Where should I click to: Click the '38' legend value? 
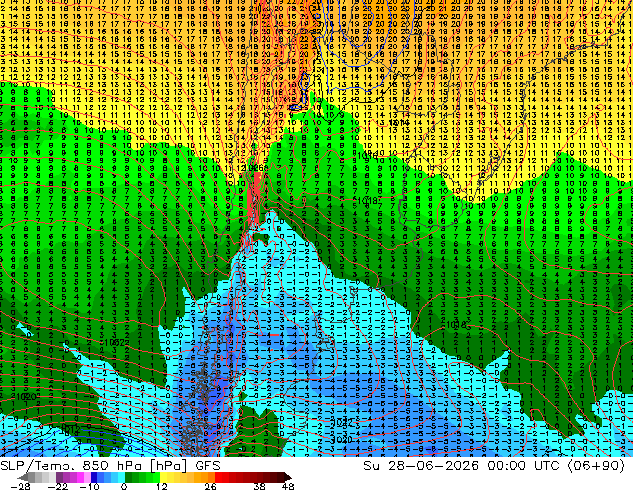click(260, 486)
